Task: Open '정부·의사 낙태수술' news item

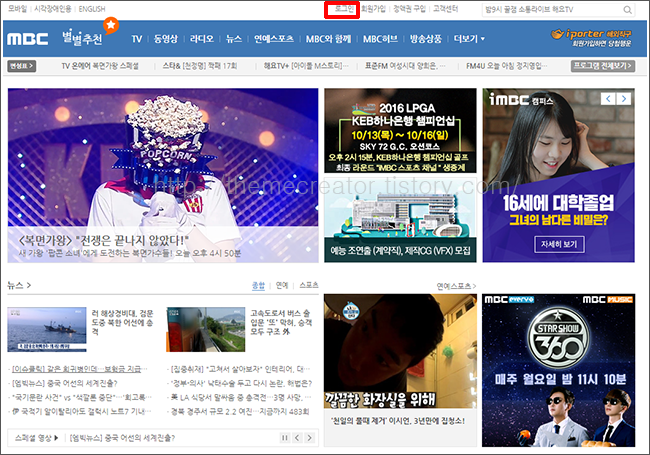Action: [x=241, y=383]
